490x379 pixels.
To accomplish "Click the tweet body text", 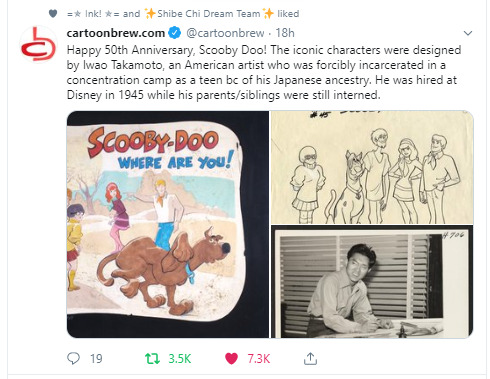I will 264,73.
